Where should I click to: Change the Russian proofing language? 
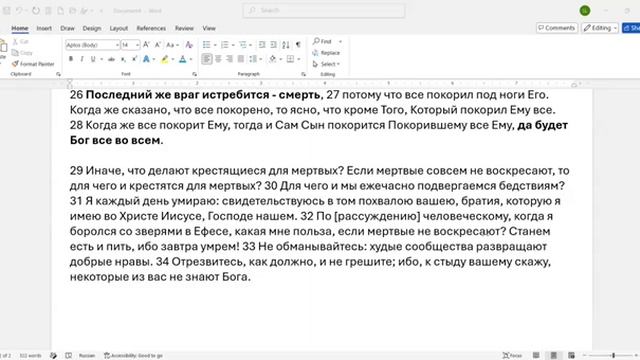pyautogui.click(x=87, y=356)
